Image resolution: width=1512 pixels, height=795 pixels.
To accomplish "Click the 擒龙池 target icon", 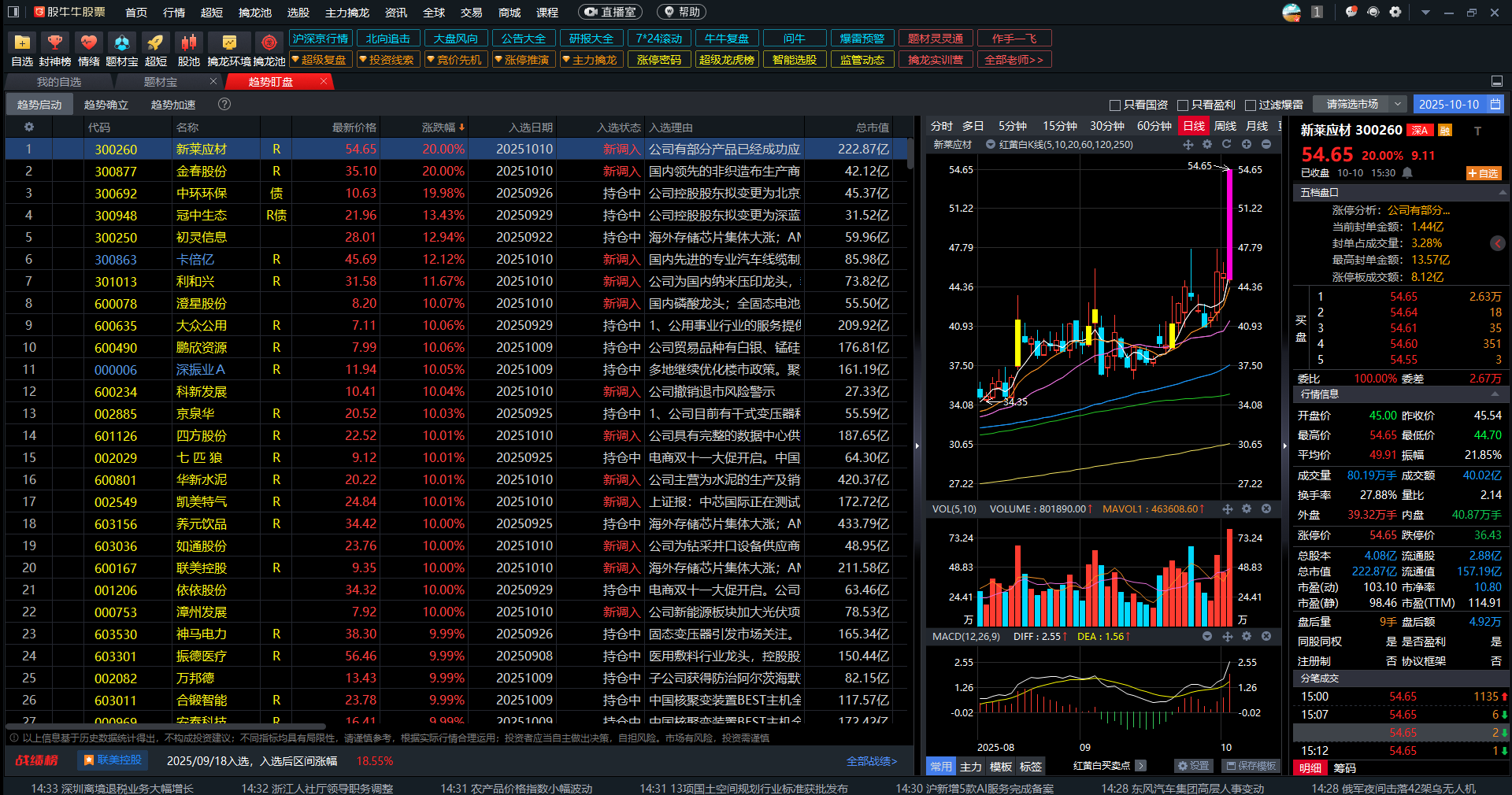I will 269,43.
